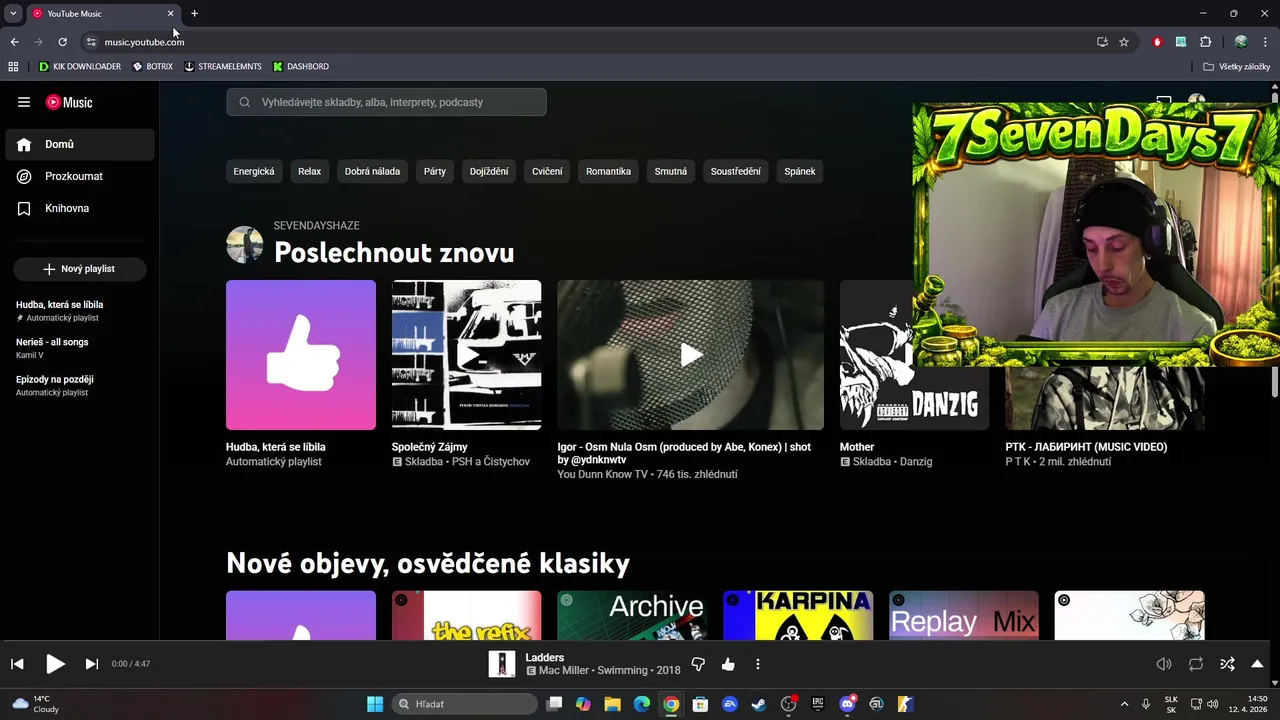Open the Replay Mix card
The width and height of the screenshot is (1280, 720).
pyautogui.click(x=964, y=615)
